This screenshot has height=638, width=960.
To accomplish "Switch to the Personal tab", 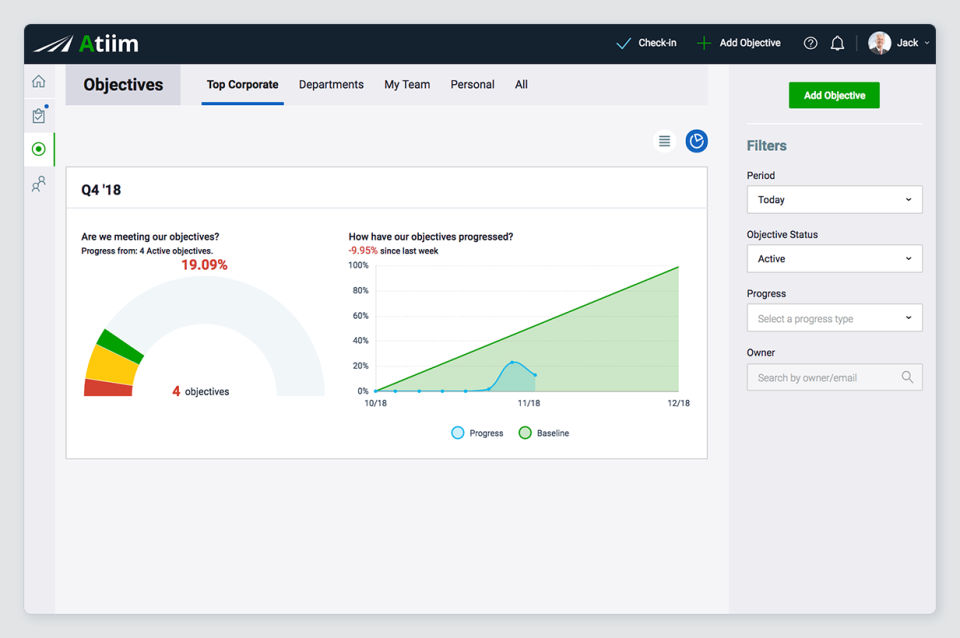I will coord(473,84).
